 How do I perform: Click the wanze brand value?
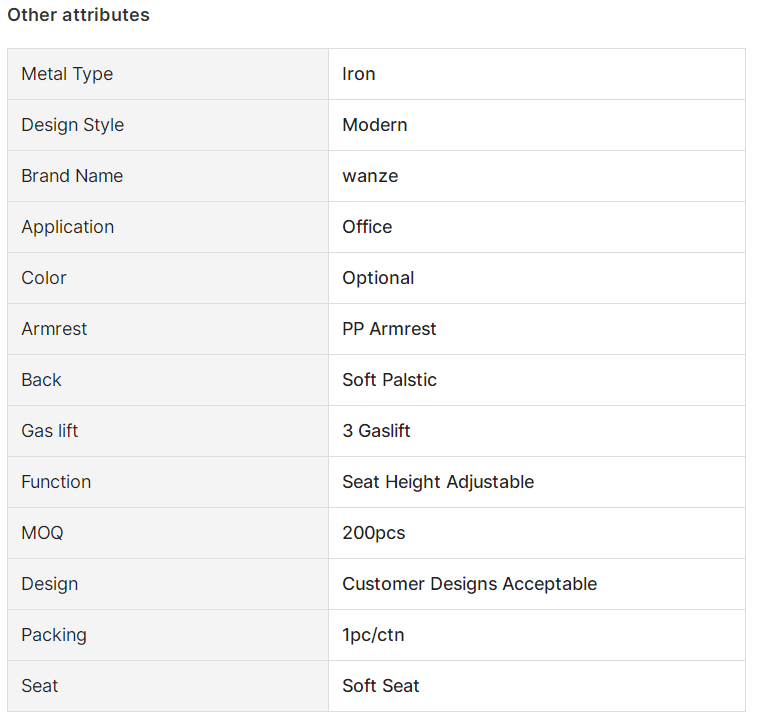tap(370, 176)
